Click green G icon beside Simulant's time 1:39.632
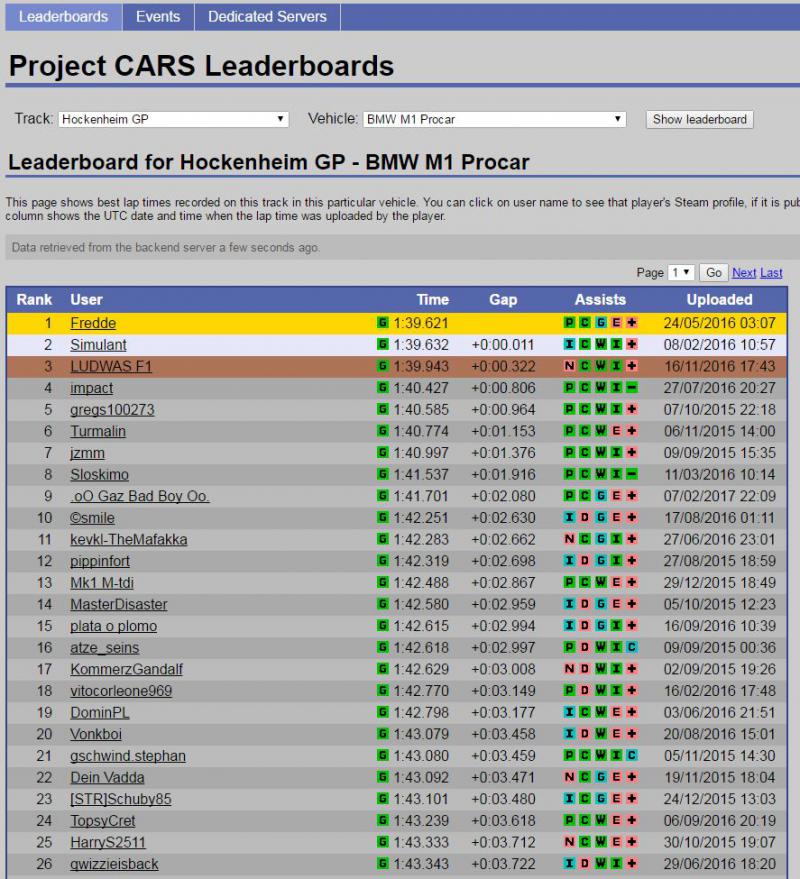The image size is (800, 879). tap(383, 344)
